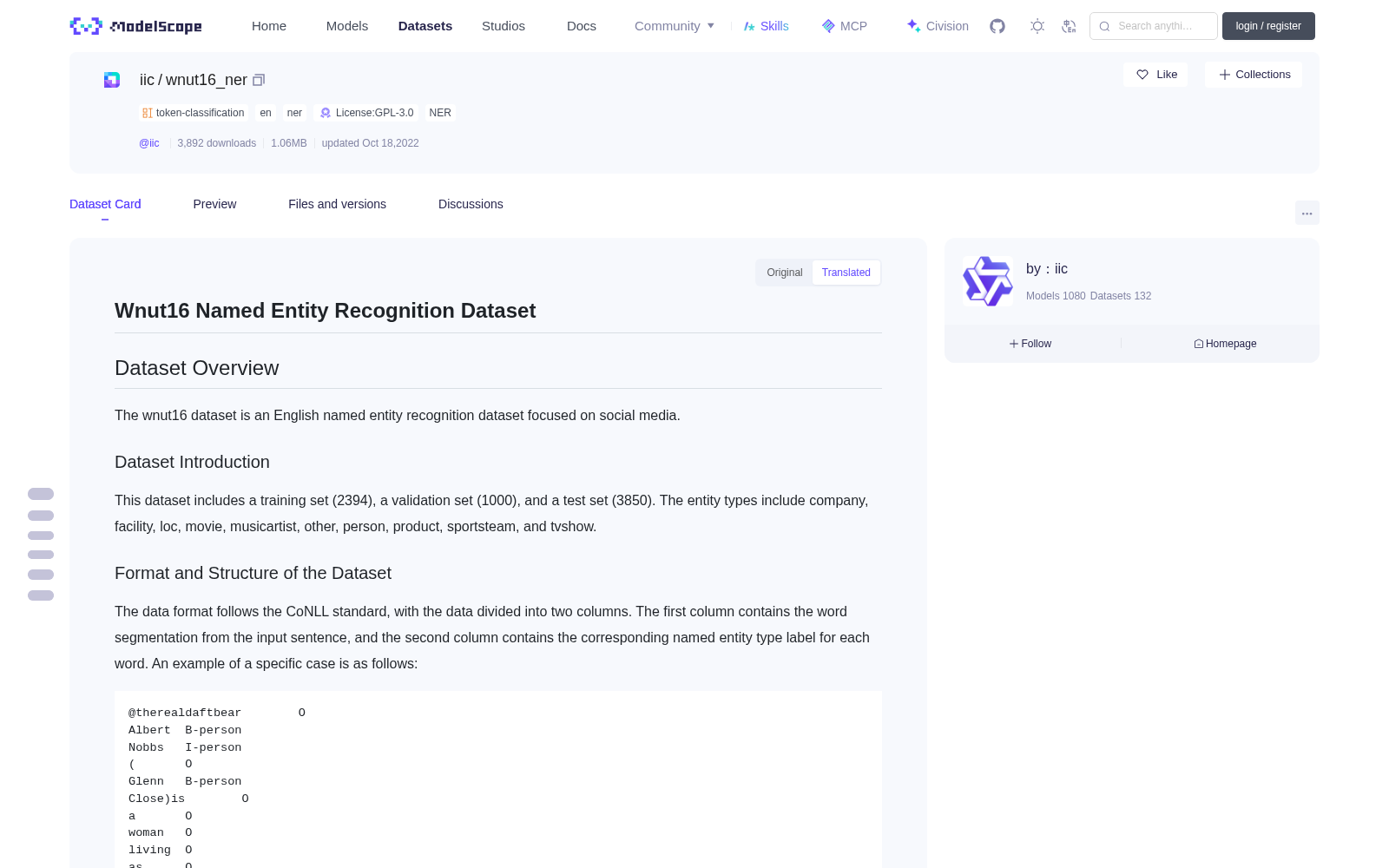Click the en language tag
Viewport: 1389px width, 868px height.
pos(266,113)
